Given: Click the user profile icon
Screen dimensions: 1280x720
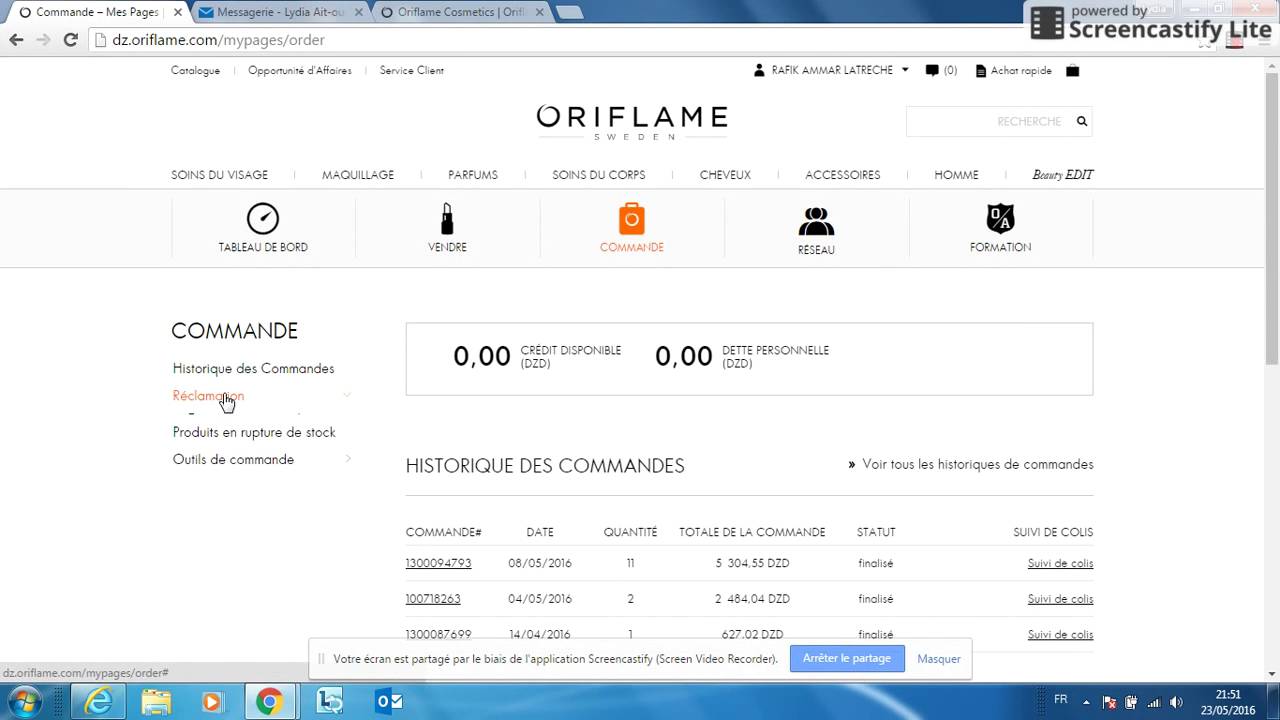Looking at the screenshot, I should tap(760, 71).
